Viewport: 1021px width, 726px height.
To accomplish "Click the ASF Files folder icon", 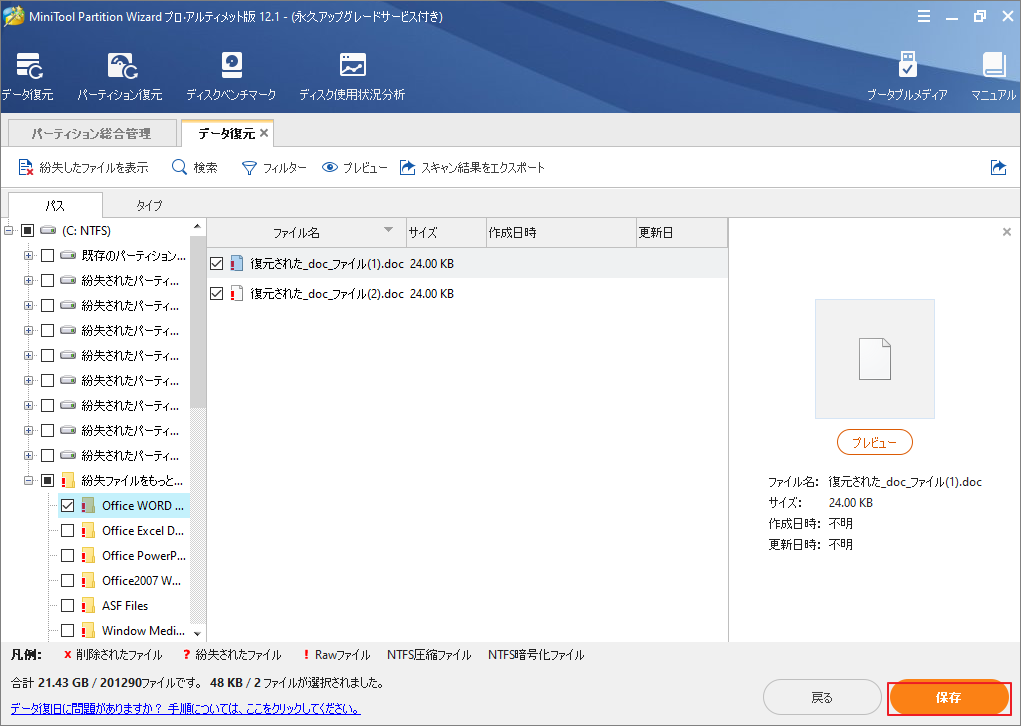I will [88, 606].
